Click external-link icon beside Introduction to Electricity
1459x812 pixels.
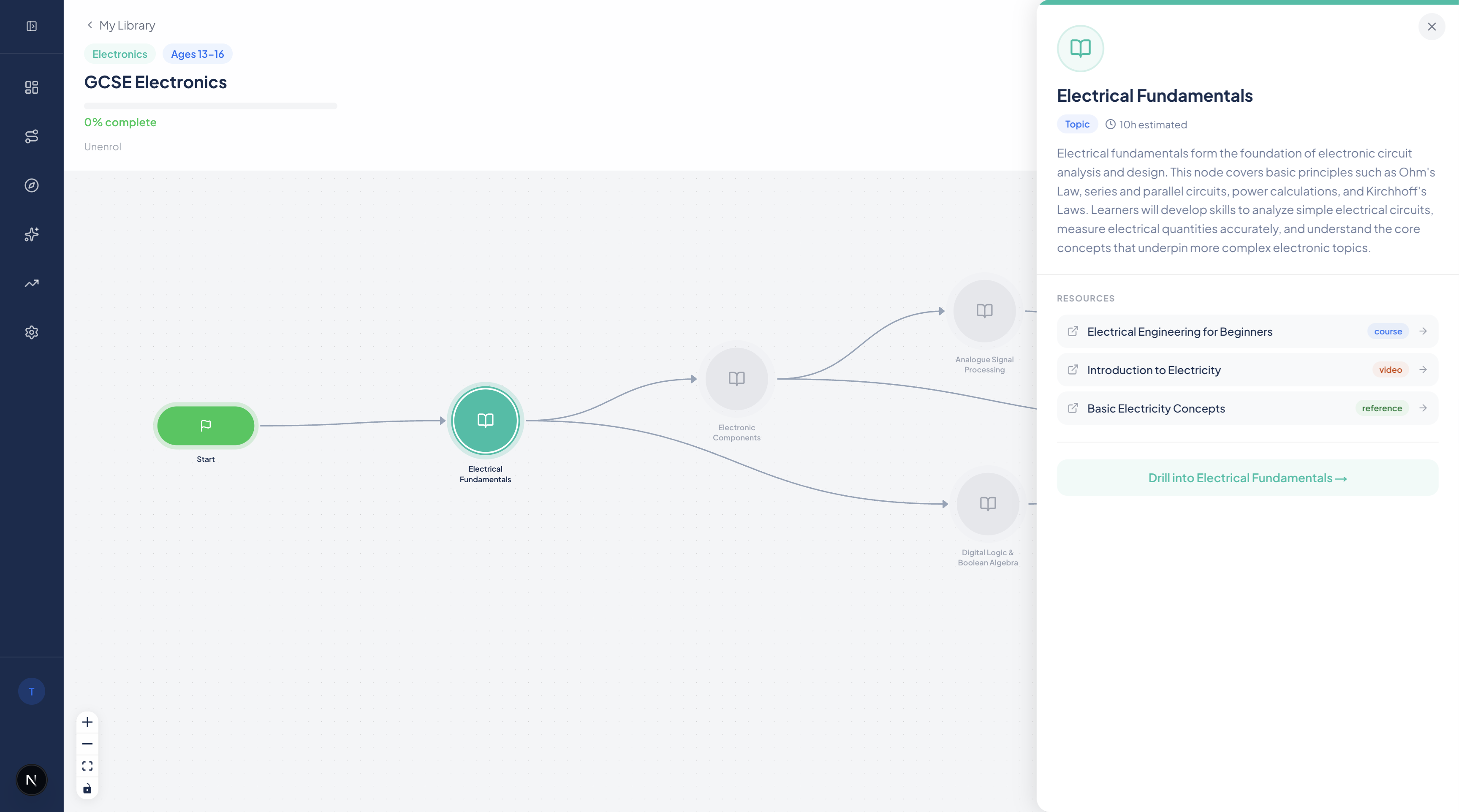pos(1073,370)
